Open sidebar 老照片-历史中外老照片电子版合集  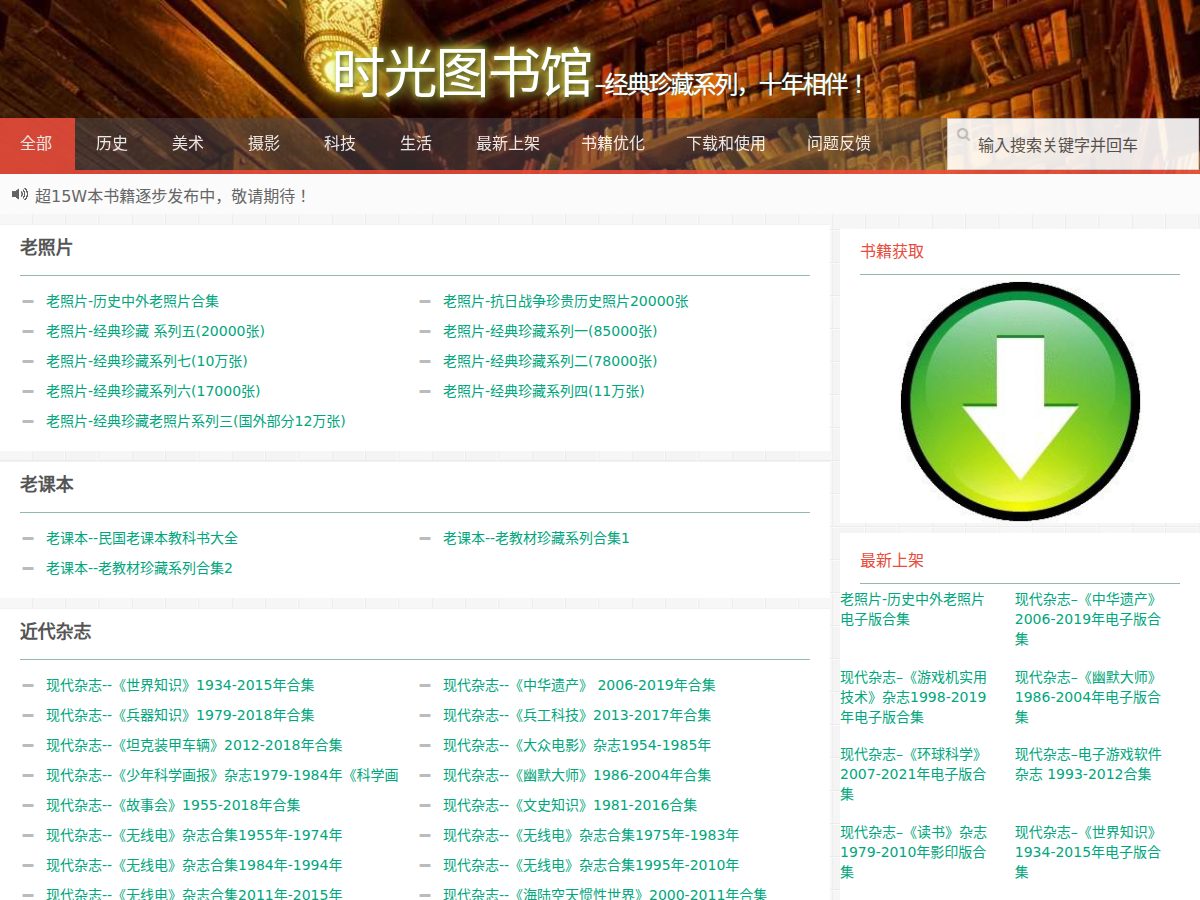click(x=912, y=609)
